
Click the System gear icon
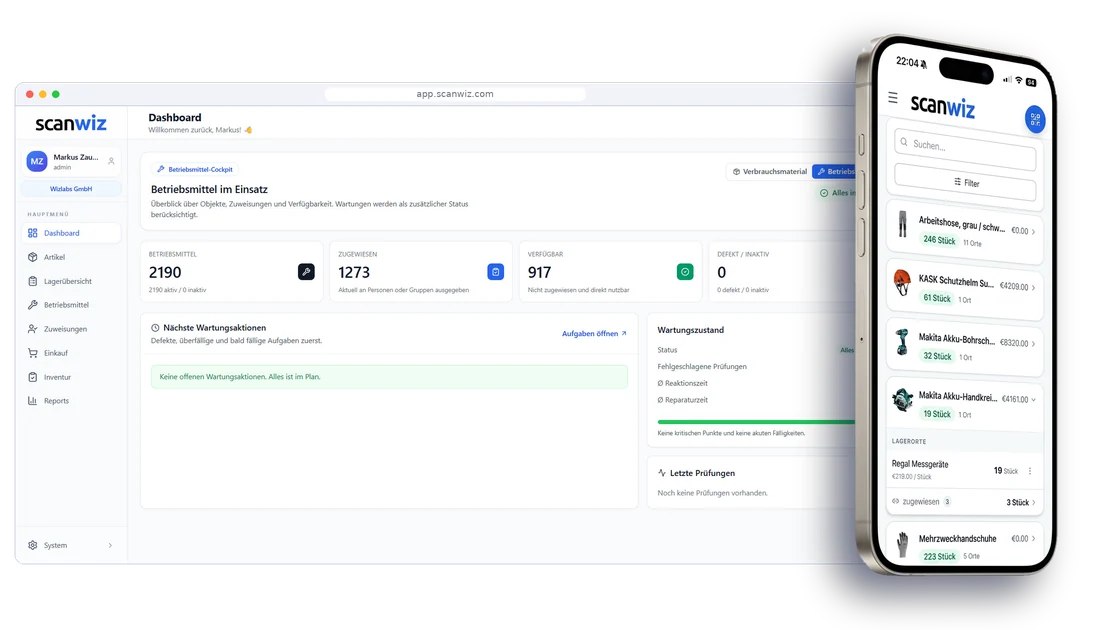click(x=33, y=545)
